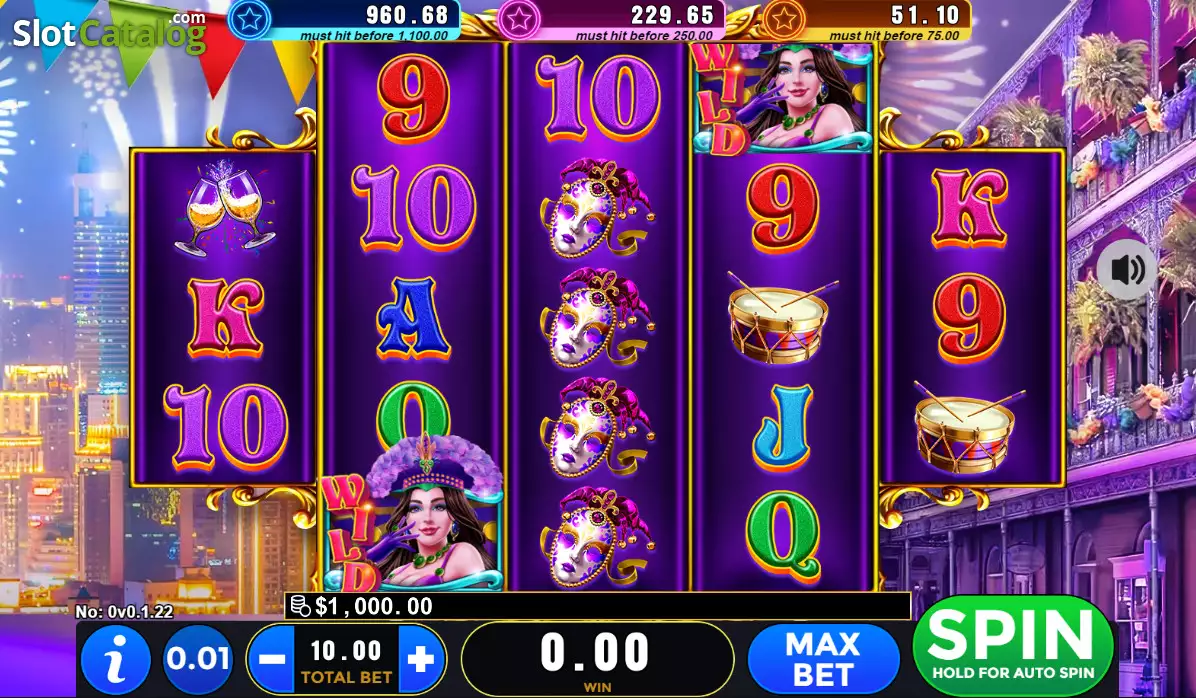Click the top jester mask symbol
The height and width of the screenshot is (698, 1196).
pos(597,207)
